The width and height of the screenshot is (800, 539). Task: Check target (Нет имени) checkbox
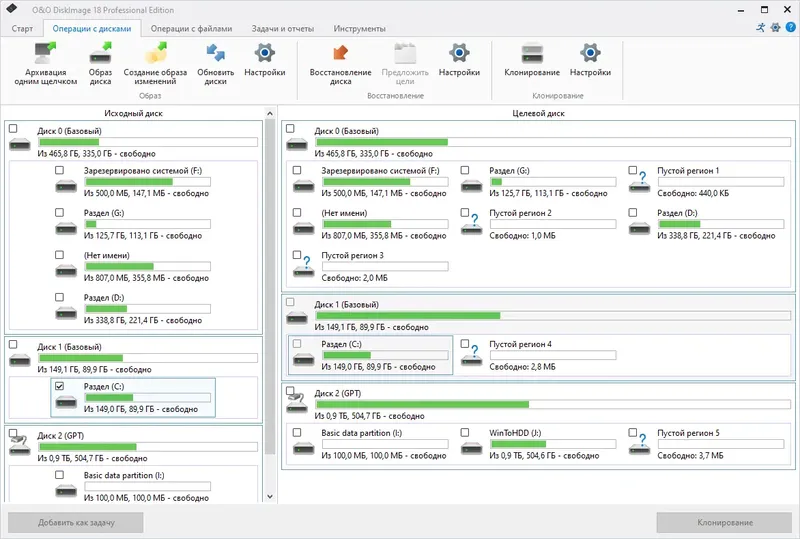pos(297,212)
